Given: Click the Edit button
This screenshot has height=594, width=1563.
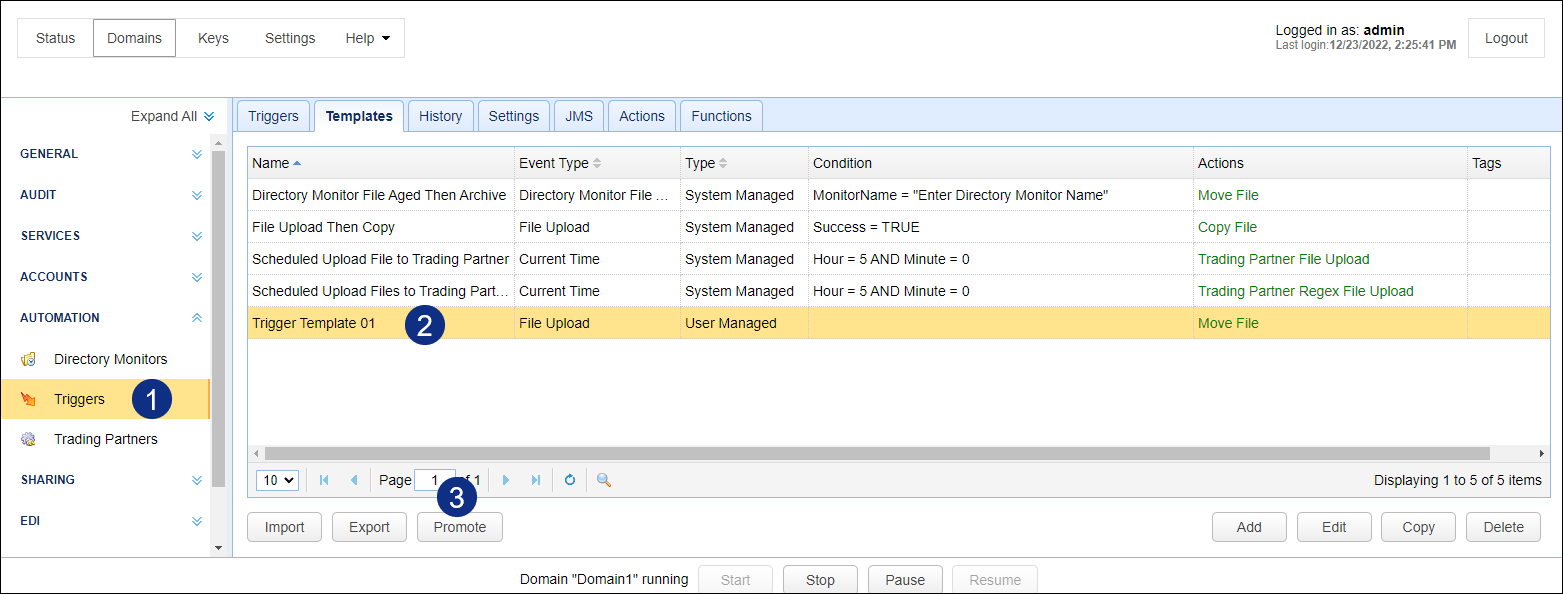Looking at the screenshot, I should click(1334, 527).
